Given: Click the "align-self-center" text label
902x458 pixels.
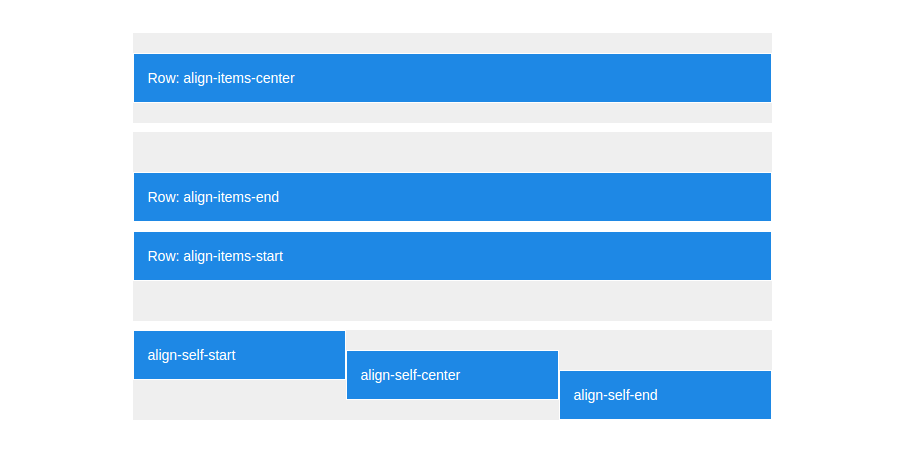Looking at the screenshot, I should pos(410,375).
